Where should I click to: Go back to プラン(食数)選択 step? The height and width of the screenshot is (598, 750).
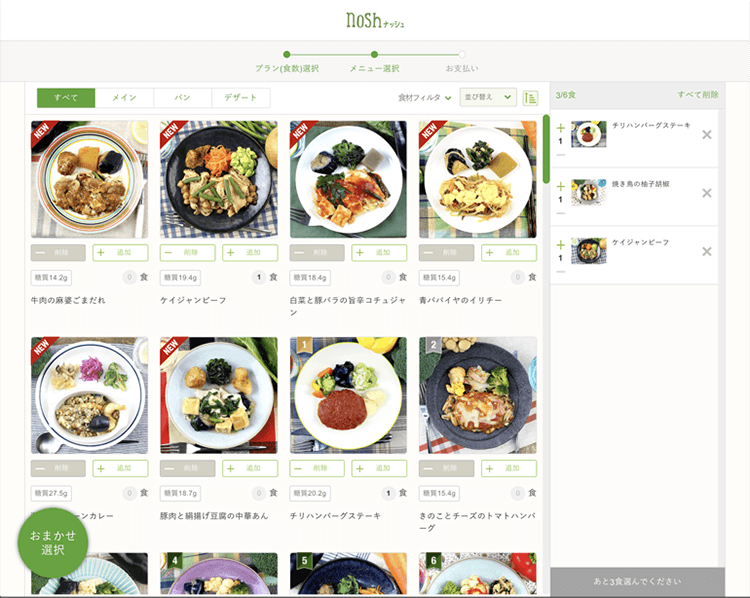pyautogui.click(x=287, y=68)
